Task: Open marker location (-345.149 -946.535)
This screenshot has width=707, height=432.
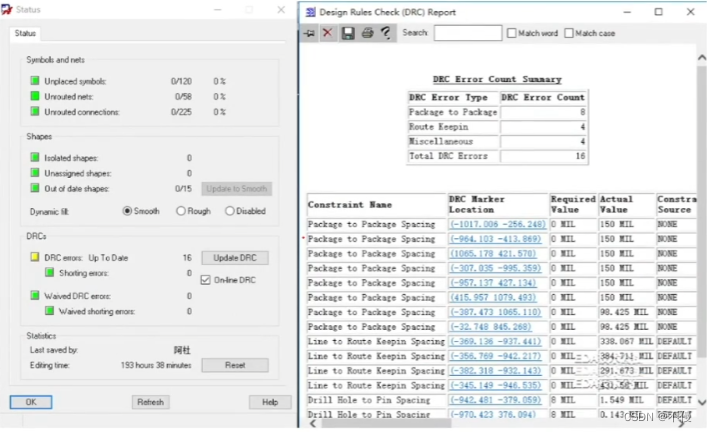Action: click(495, 386)
